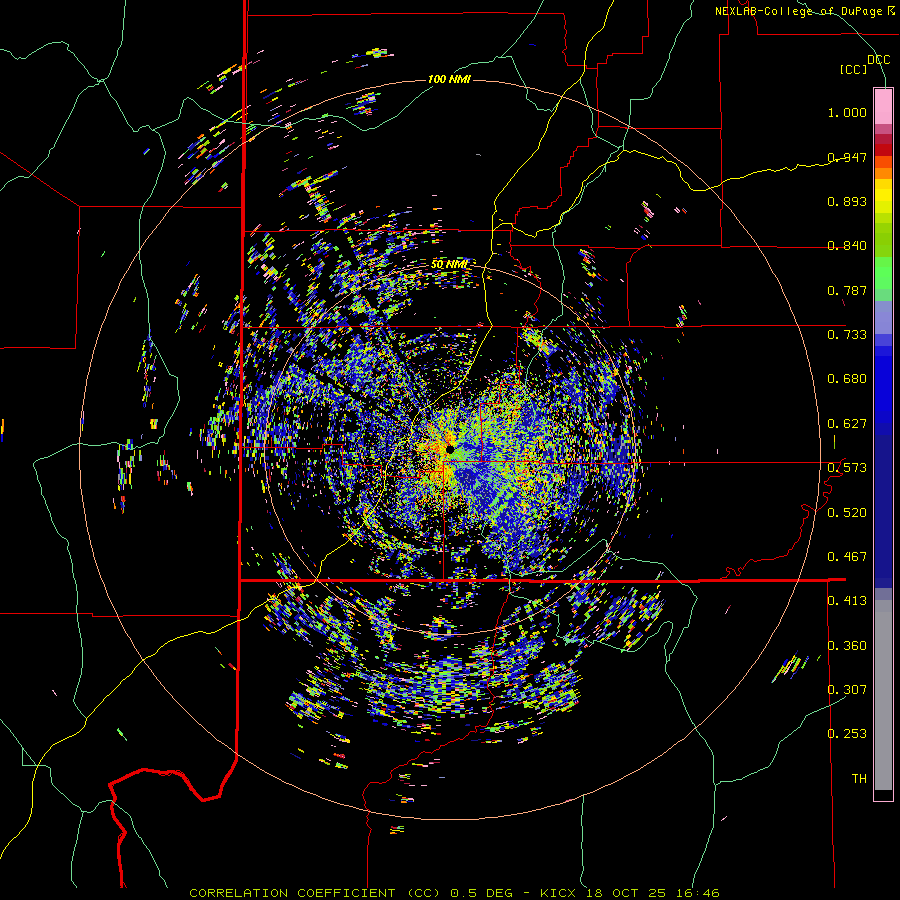The height and width of the screenshot is (900, 900).
Task: Select the 0.840 legend value
Action: (847, 246)
